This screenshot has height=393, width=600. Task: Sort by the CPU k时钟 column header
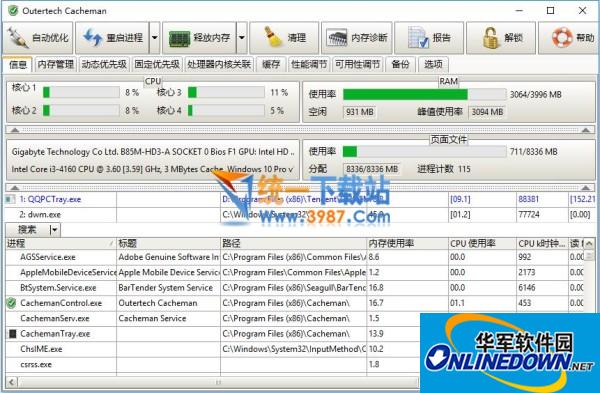542,243
